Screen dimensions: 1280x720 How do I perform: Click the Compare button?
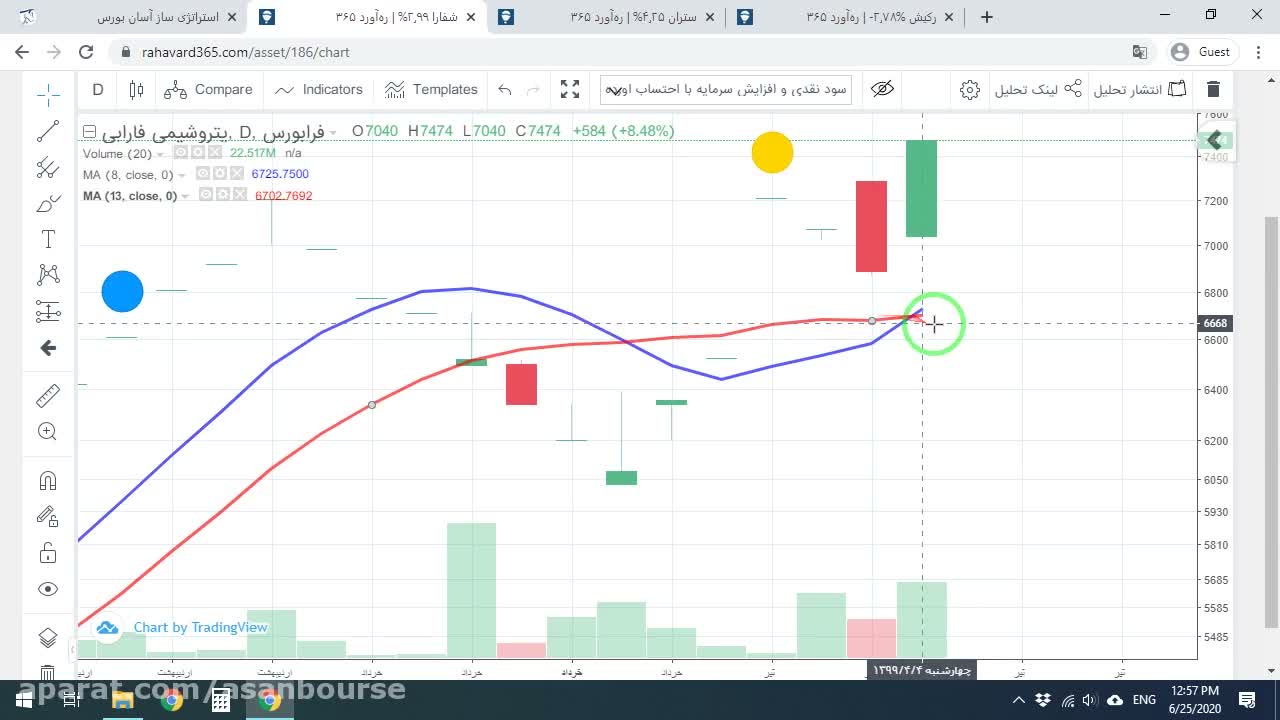coord(208,90)
